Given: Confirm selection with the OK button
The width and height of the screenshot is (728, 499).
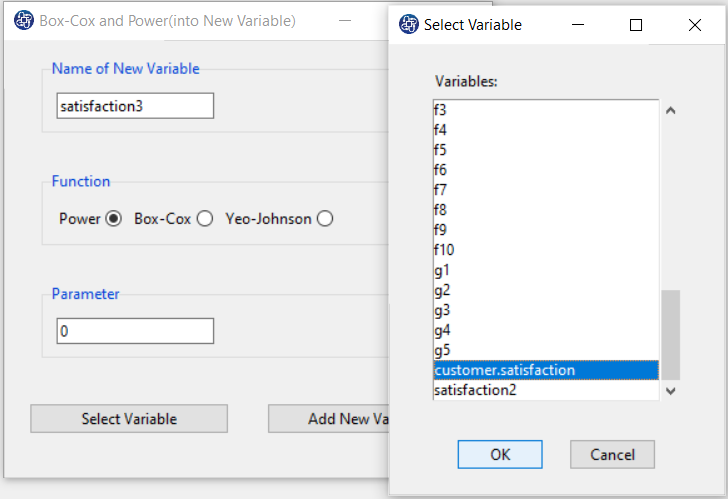Looking at the screenshot, I should pyautogui.click(x=500, y=454).
